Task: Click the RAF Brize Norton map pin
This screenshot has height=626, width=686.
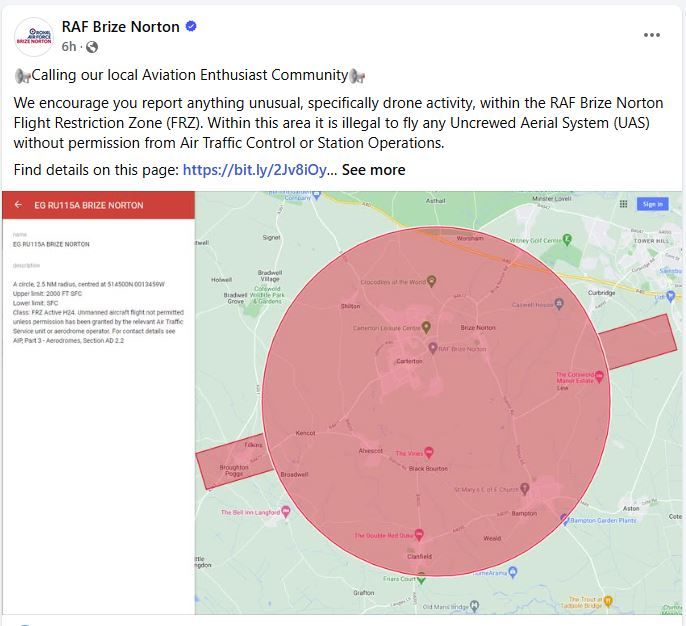Action: [433, 348]
